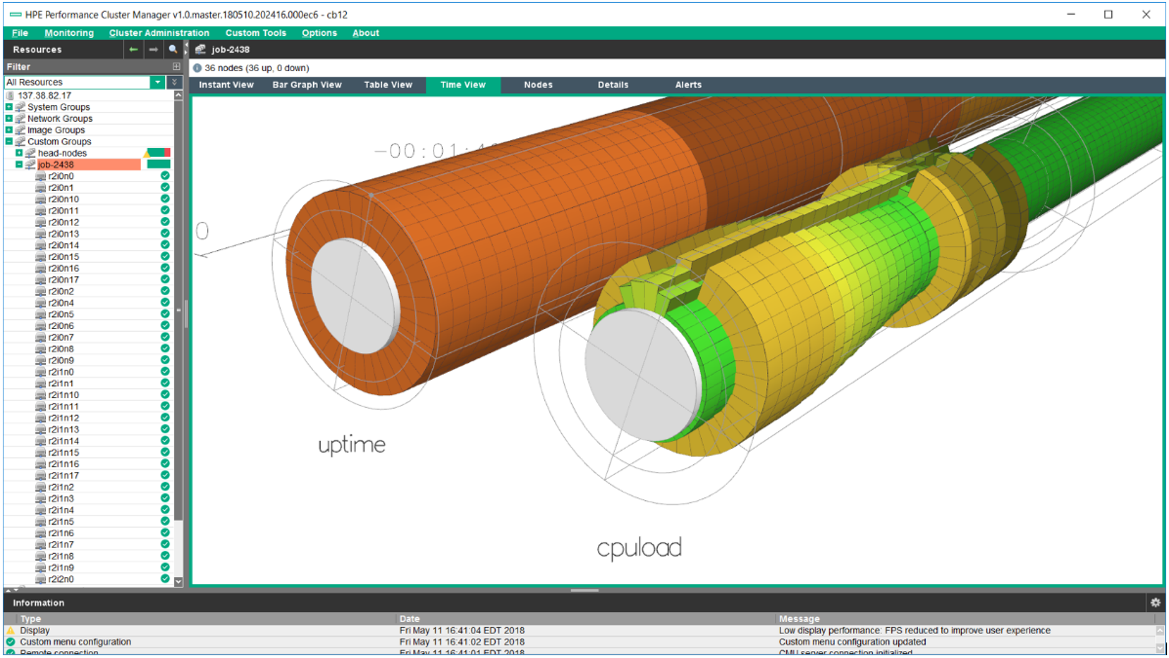Click the Date column header
The image size is (1169, 658).
(x=409, y=619)
